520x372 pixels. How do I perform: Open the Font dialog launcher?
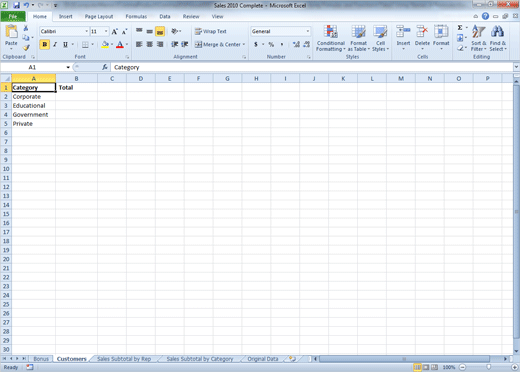(127, 57)
